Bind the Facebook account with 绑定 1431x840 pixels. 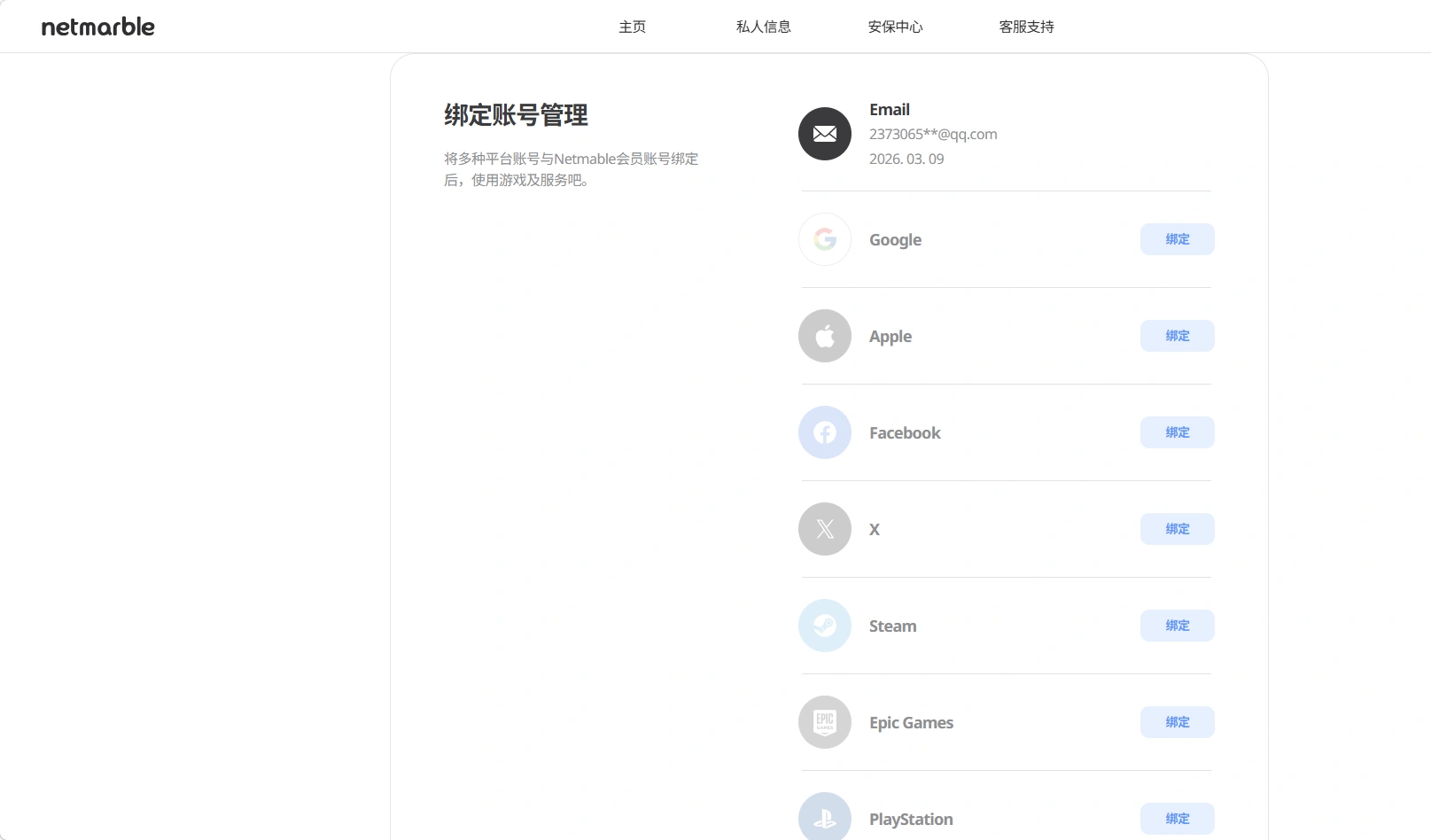click(1178, 432)
